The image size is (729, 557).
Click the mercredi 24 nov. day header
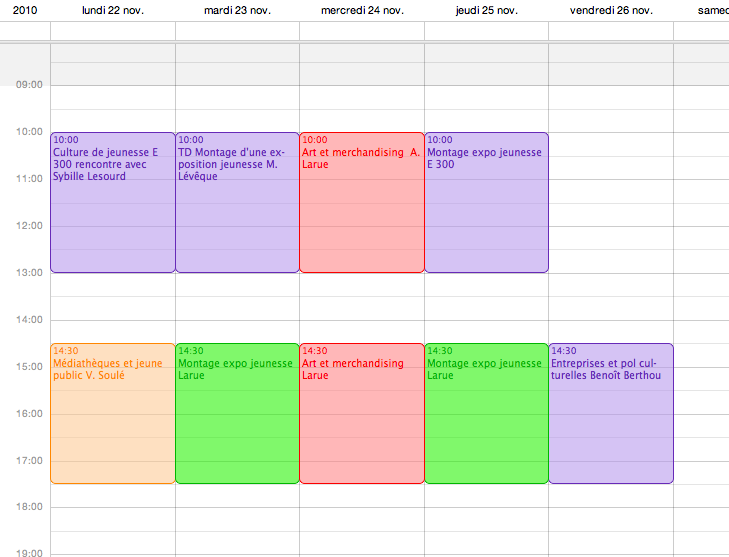pos(362,10)
